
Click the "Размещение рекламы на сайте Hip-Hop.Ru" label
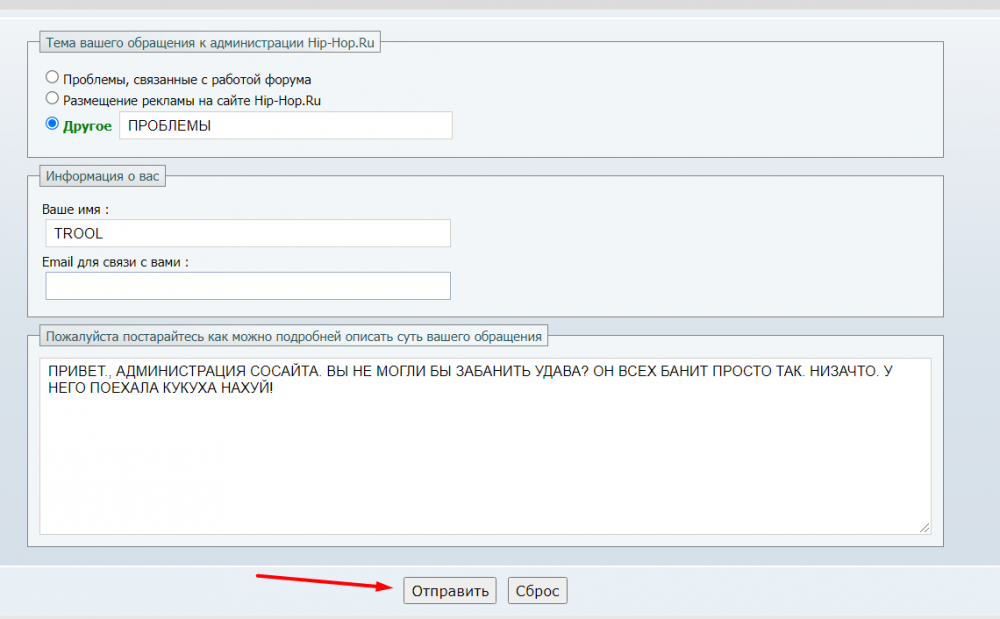point(192,101)
